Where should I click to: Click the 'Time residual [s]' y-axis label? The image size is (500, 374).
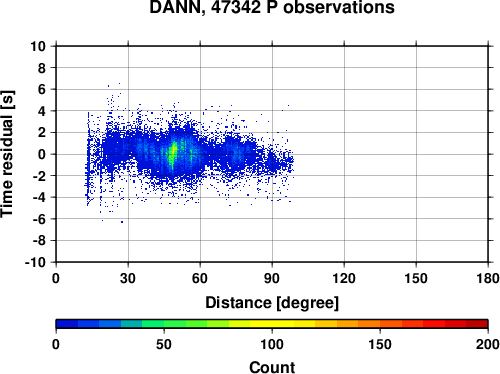[x=7, y=154]
